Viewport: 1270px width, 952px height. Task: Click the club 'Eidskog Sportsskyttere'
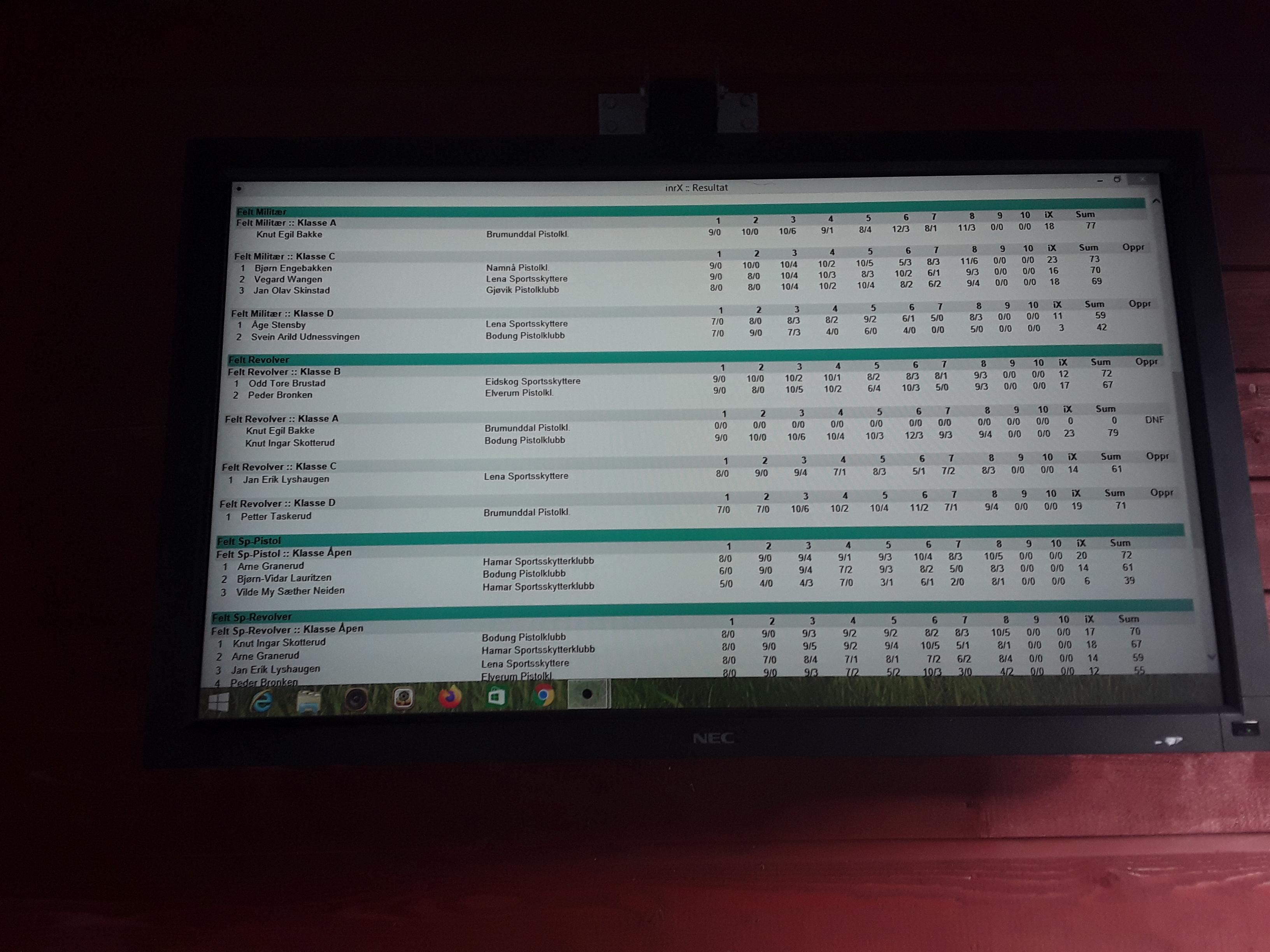(532, 381)
